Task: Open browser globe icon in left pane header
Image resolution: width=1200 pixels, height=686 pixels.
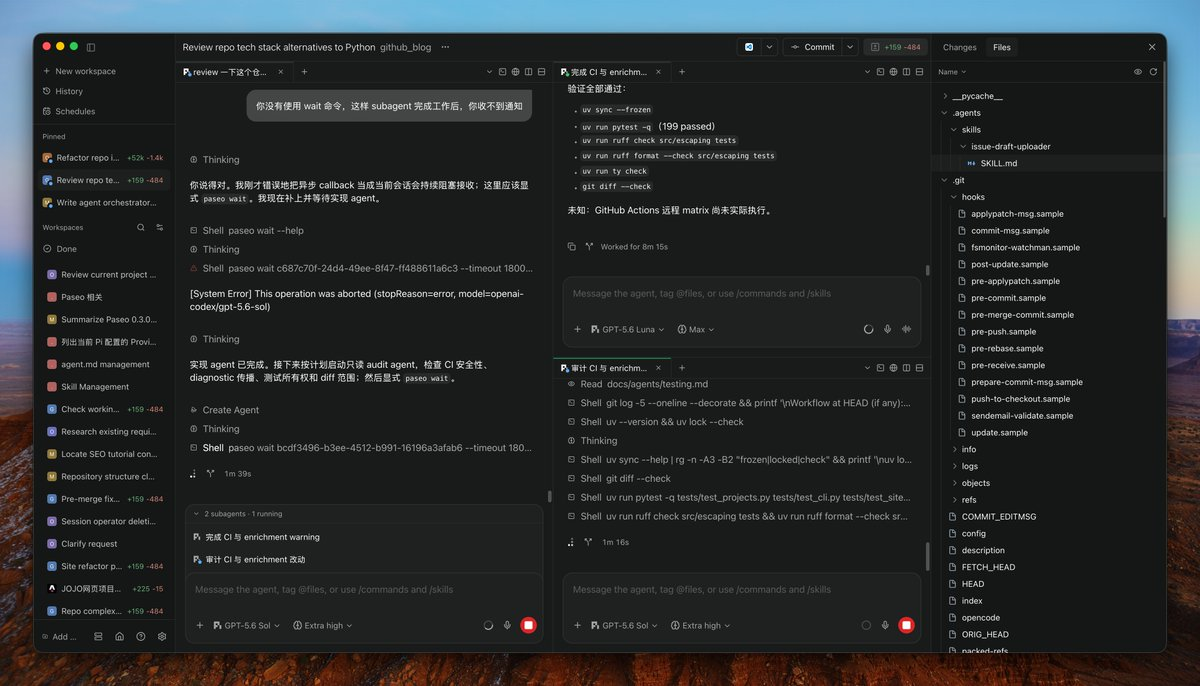Action: tap(515, 72)
